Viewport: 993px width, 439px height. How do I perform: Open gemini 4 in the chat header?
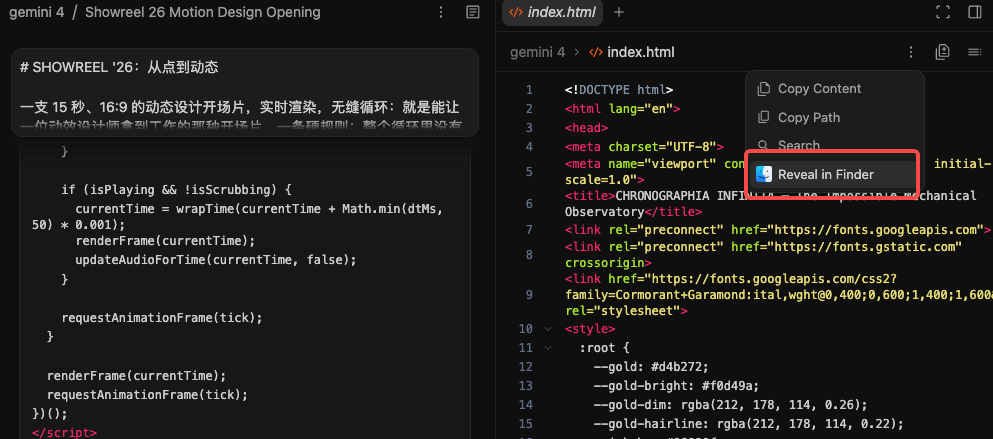[36, 12]
